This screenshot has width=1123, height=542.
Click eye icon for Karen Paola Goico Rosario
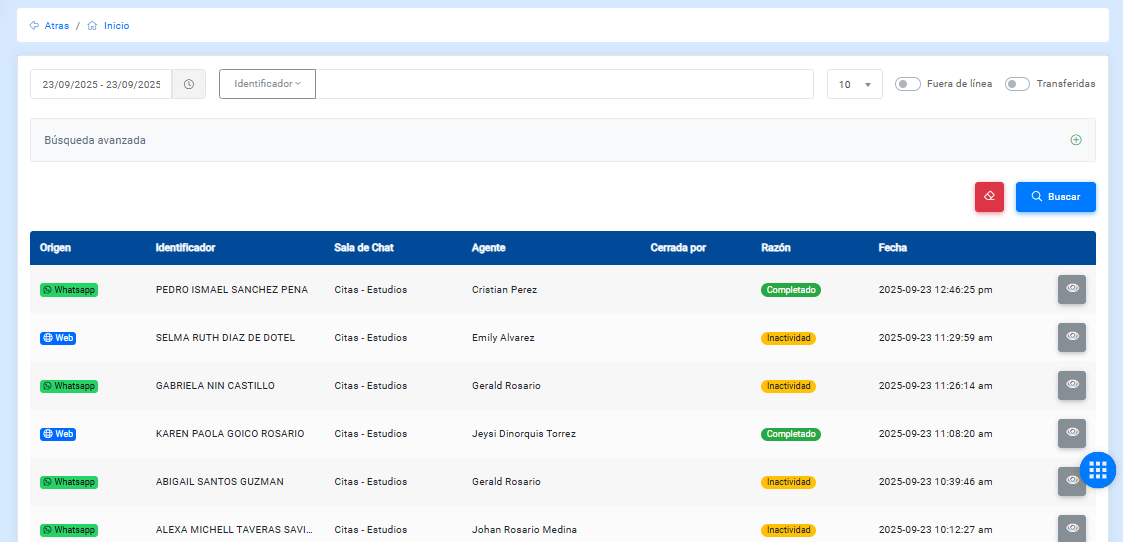click(x=1071, y=433)
